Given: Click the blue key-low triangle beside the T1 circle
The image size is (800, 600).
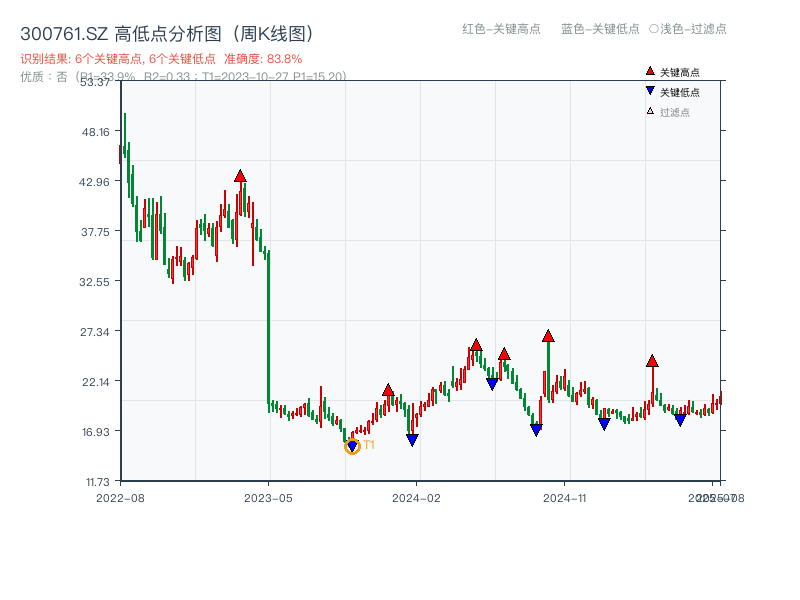Looking at the screenshot, I should click(350, 443).
